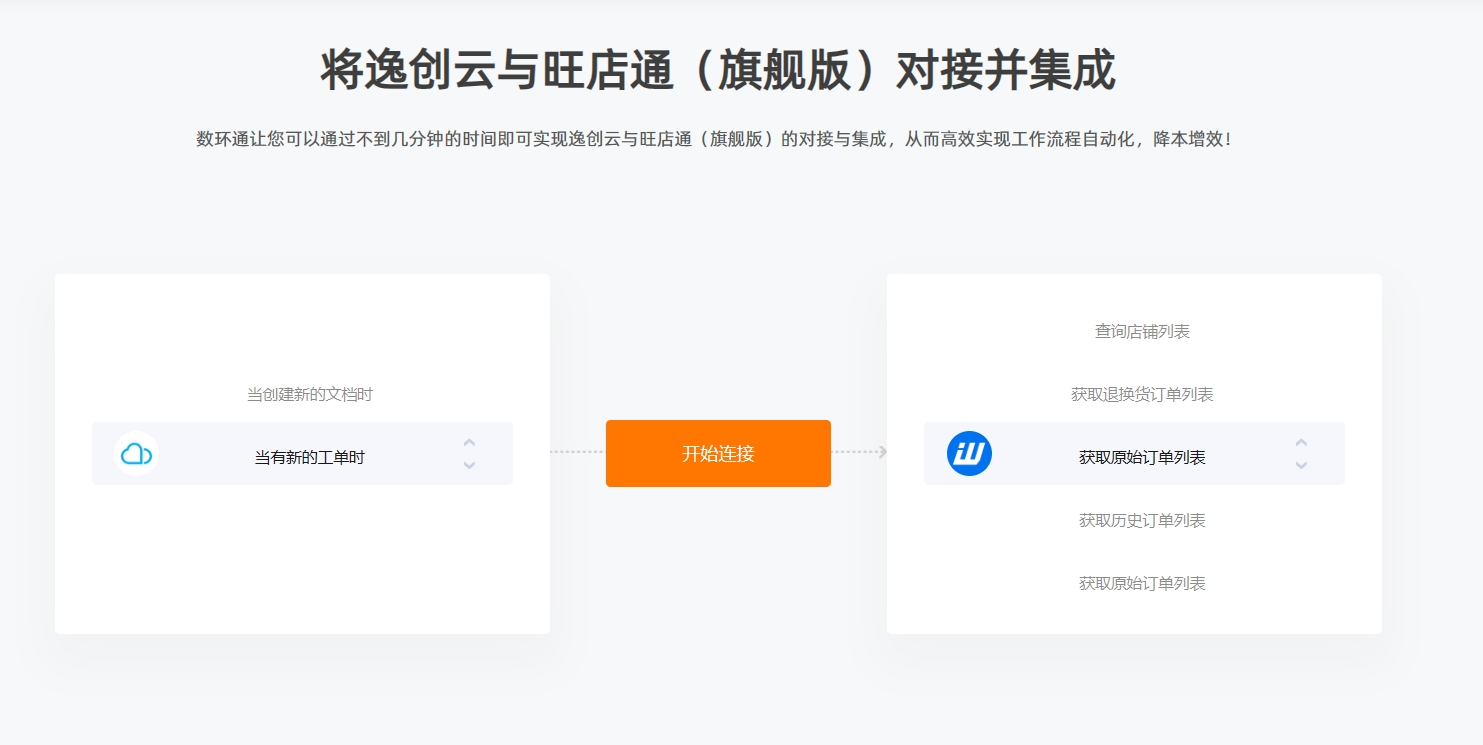Open the highlighted 获取原始订单列表 action selector
This screenshot has width=1483, height=745.
pyautogui.click(x=1134, y=454)
